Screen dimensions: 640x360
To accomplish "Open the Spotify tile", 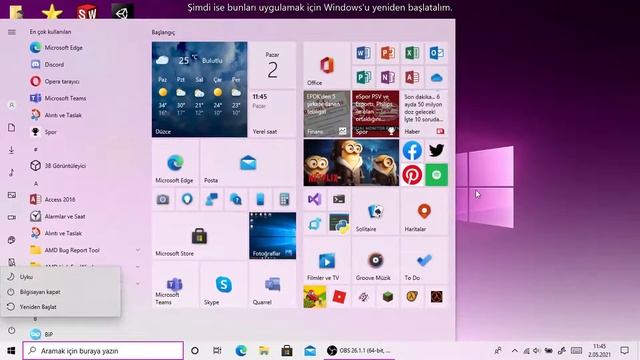I will [x=436, y=175].
